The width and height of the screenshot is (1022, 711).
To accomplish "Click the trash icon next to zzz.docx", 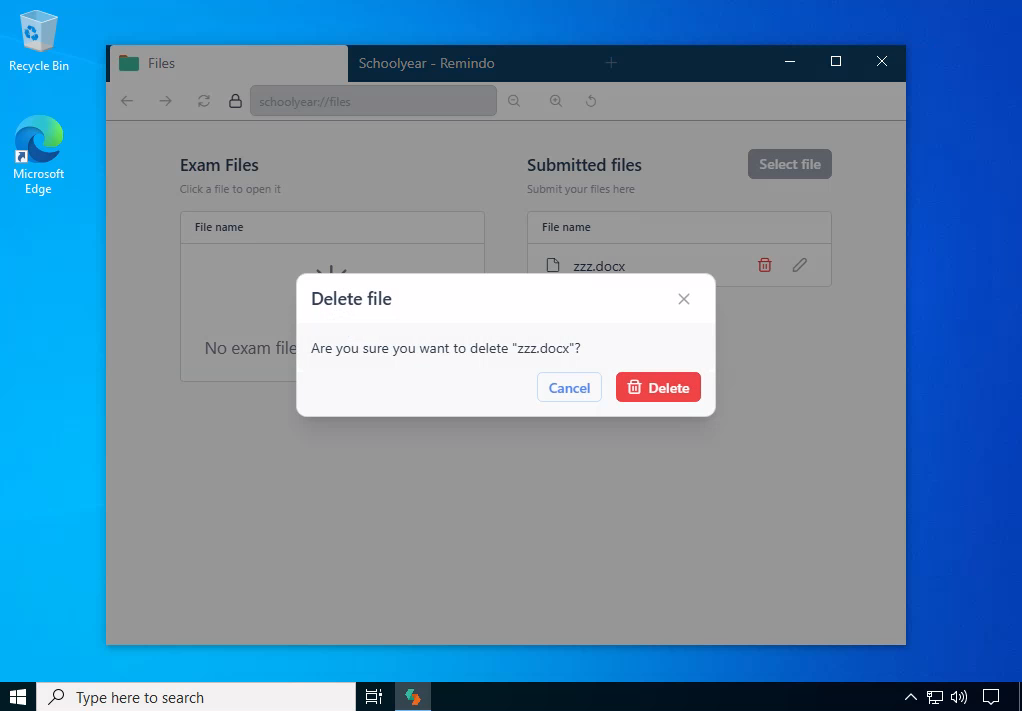I will pos(765,265).
